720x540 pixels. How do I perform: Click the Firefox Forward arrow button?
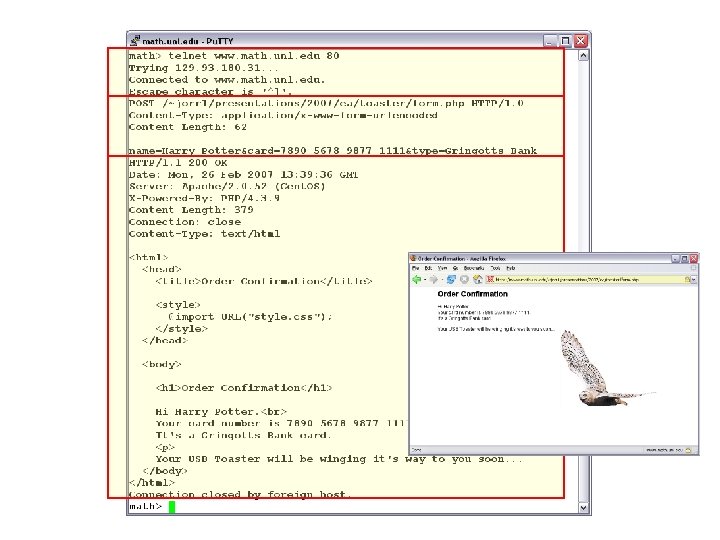[433, 280]
